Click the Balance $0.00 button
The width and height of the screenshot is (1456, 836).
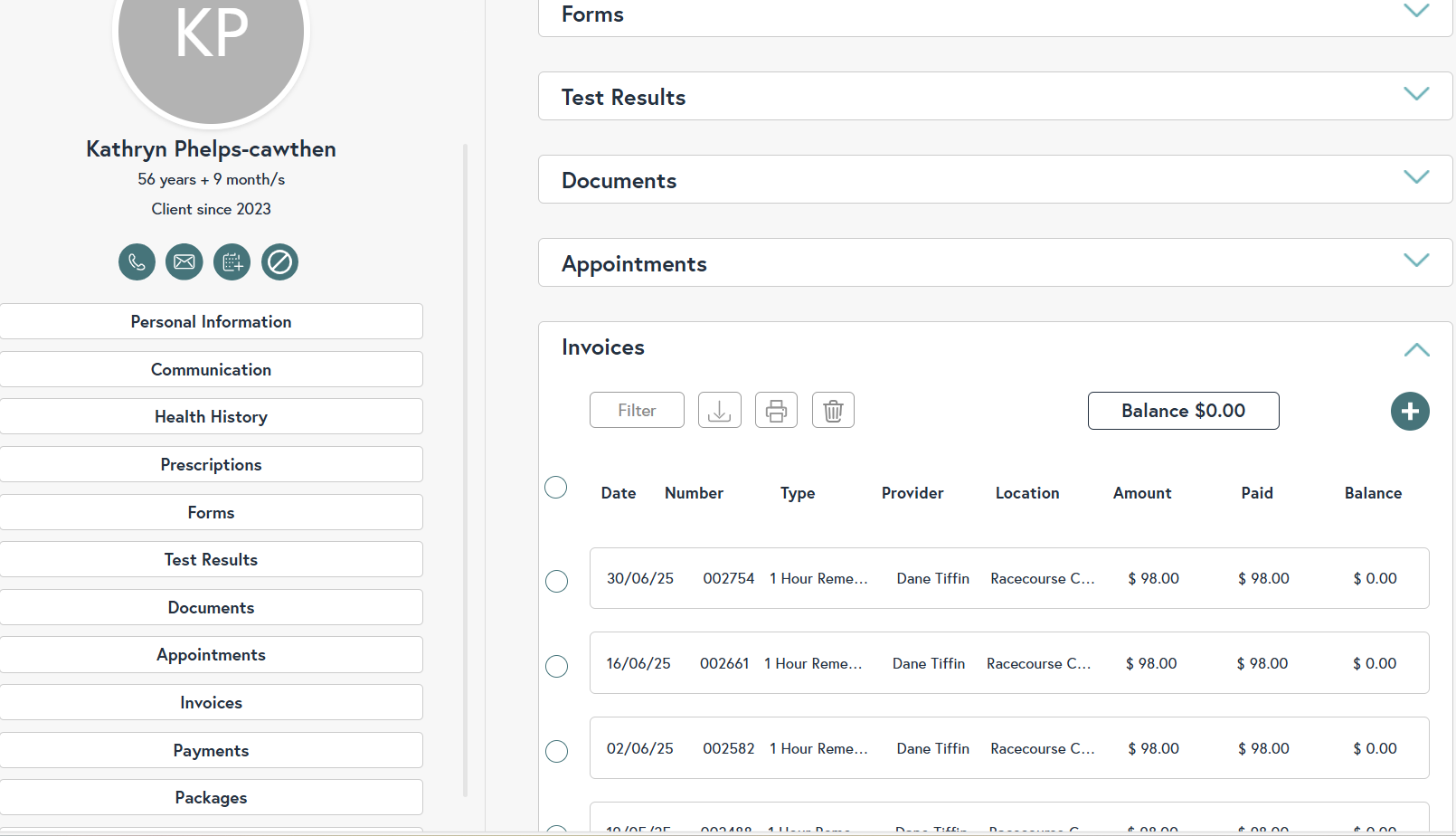(1183, 411)
